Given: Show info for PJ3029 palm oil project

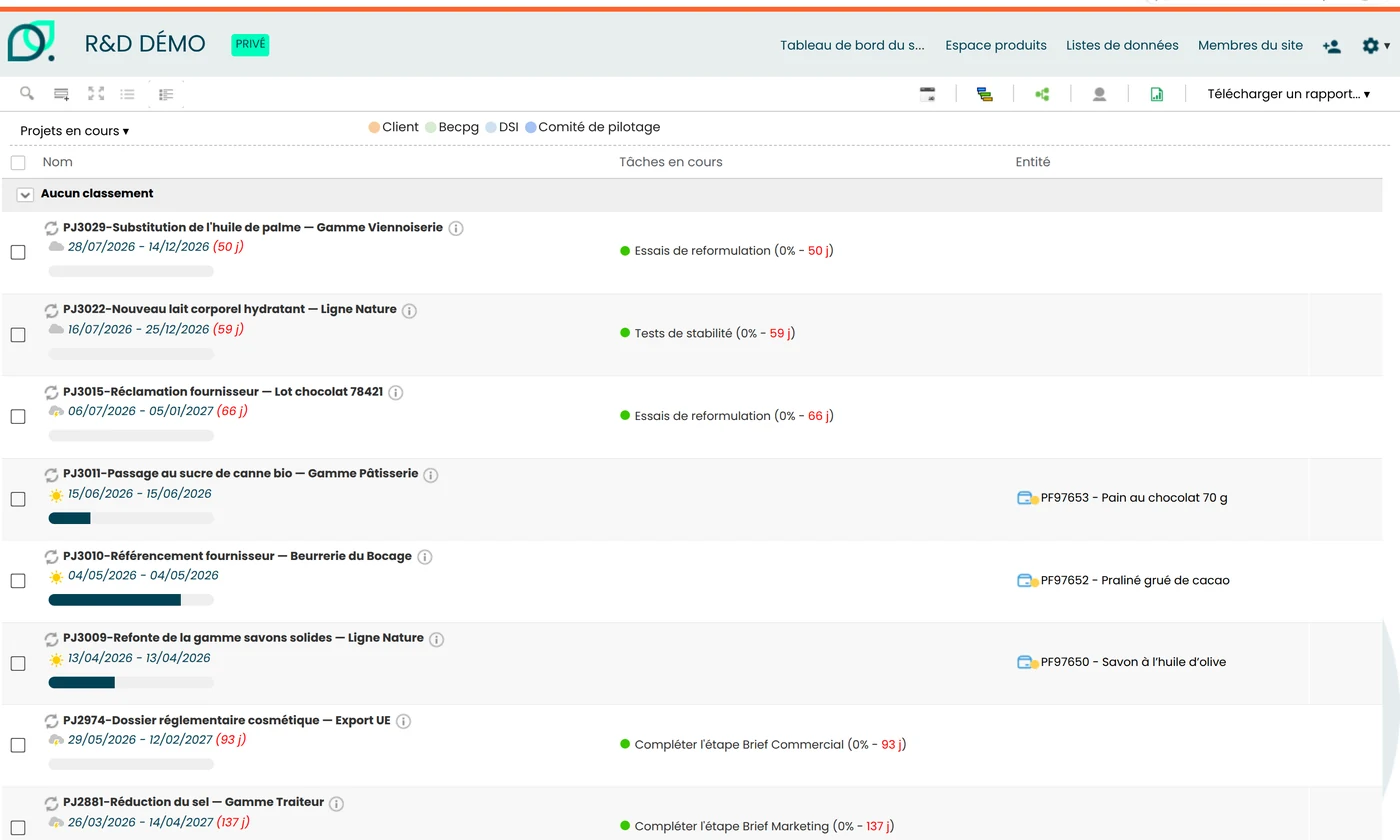Looking at the screenshot, I should pos(456,228).
